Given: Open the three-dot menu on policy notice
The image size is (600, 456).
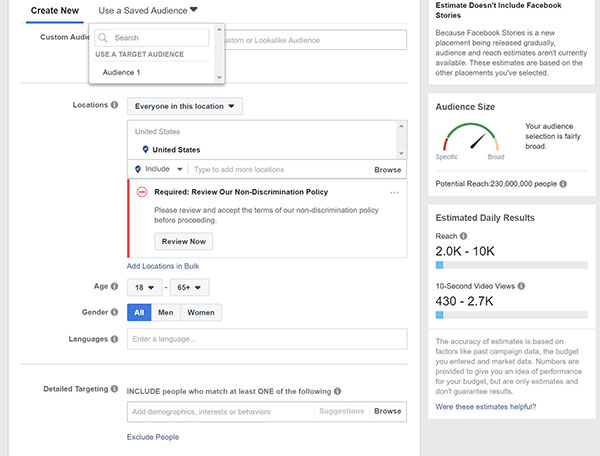Looking at the screenshot, I should [x=394, y=192].
